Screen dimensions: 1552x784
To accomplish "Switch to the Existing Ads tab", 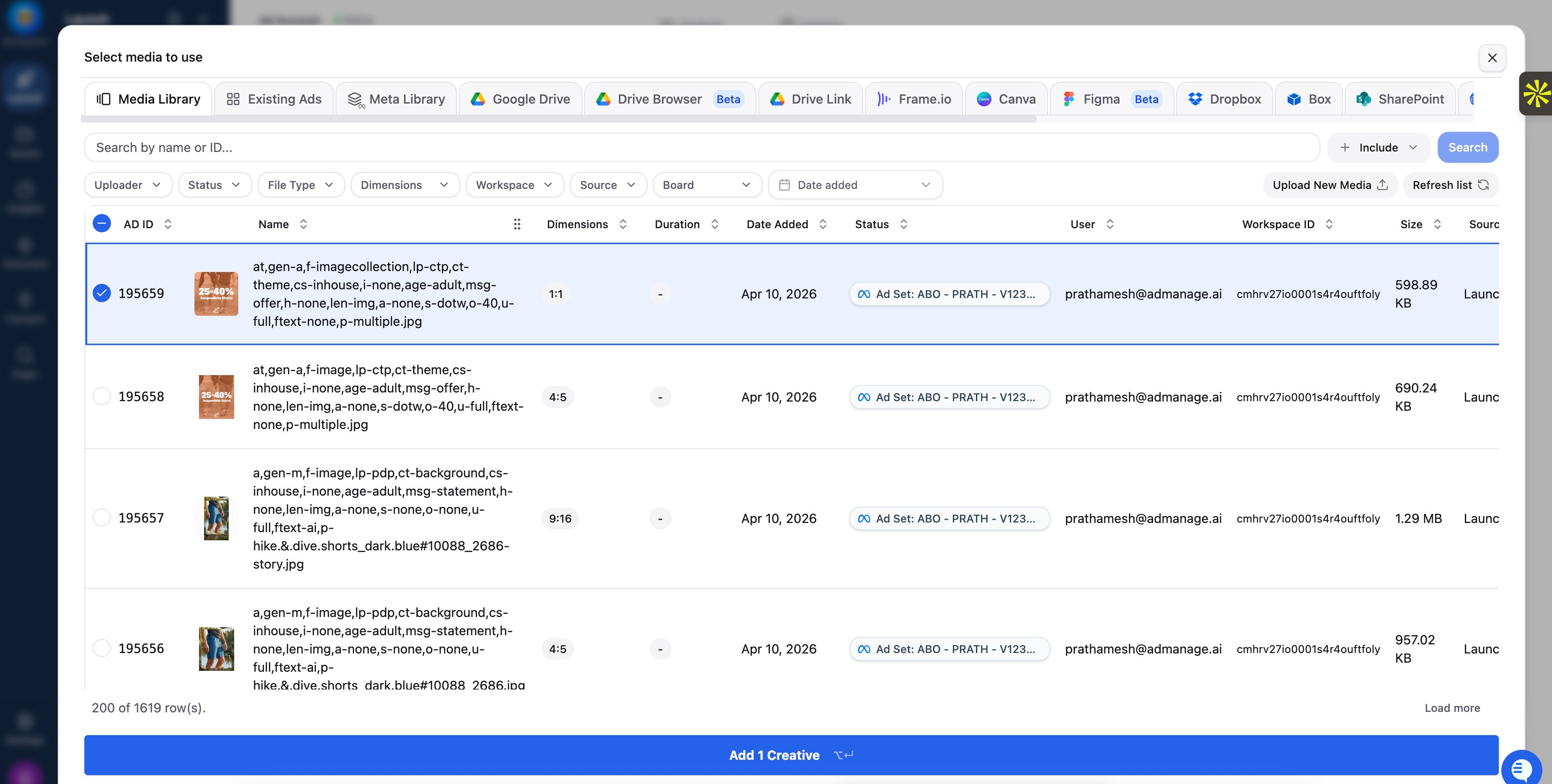I will pyautogui.click(x=274, y=99).
